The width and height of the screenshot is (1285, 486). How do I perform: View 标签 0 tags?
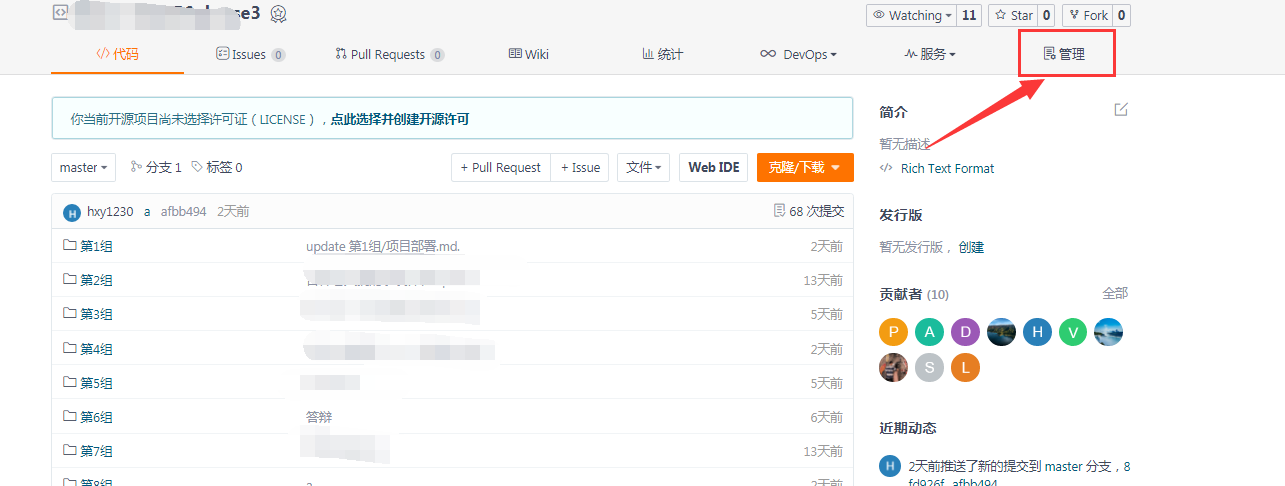[x=217, y=168]
